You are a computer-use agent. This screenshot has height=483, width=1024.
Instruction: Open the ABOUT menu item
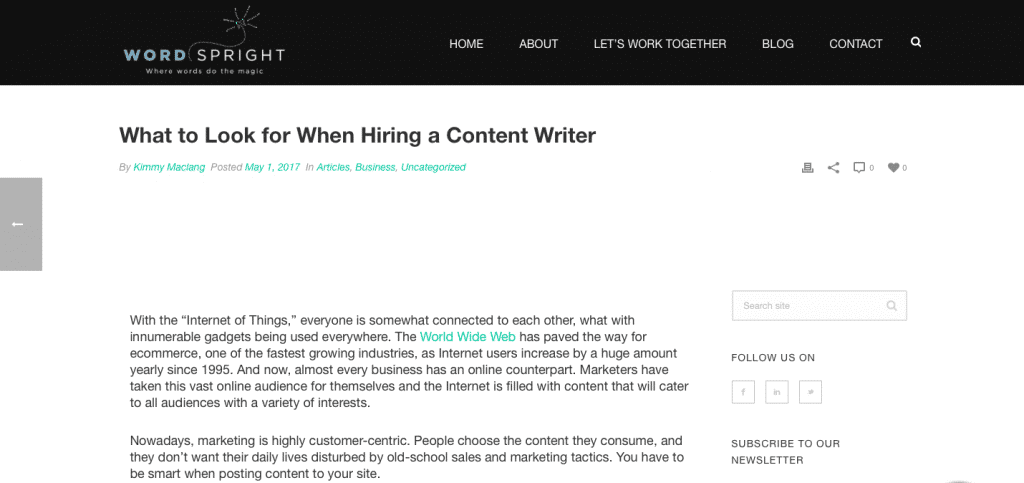coord(538,44)
